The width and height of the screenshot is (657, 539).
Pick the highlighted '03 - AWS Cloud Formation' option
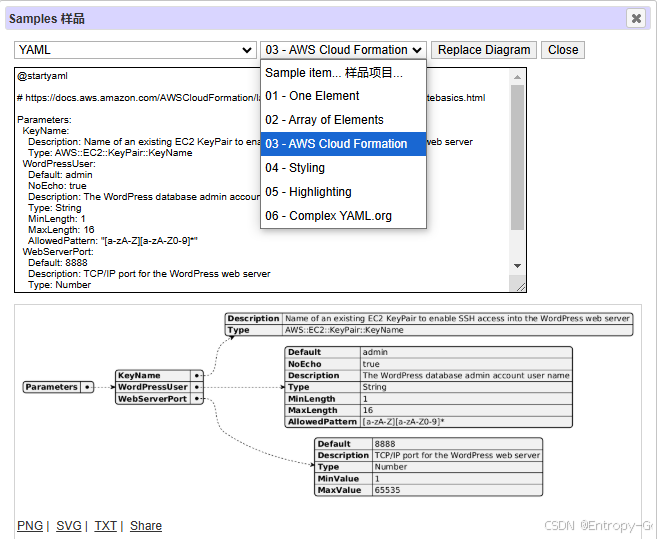pos(343,144)
